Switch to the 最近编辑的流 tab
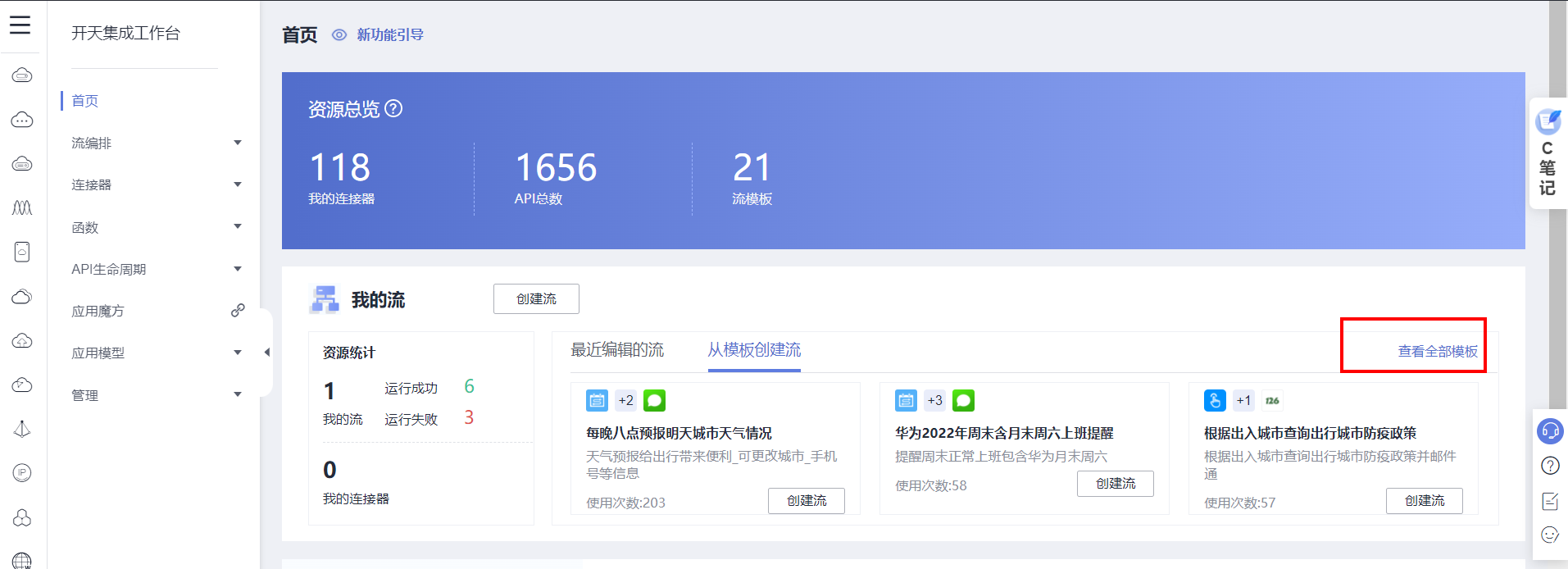 (x=617, y=350)
